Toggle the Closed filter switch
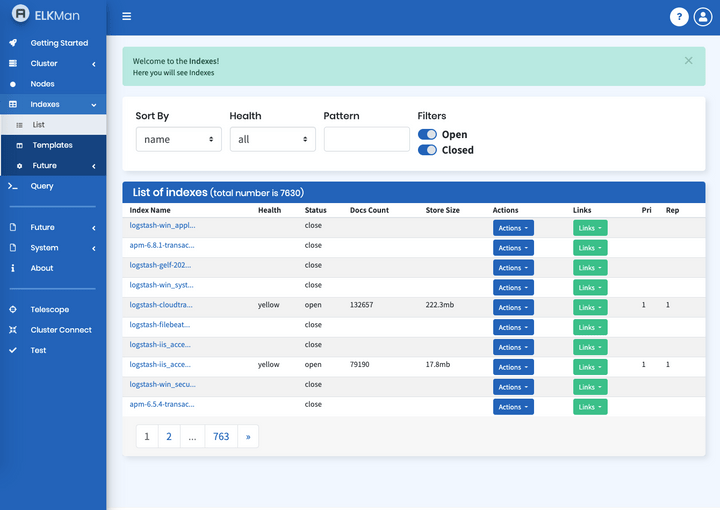 tap(427, 150)
